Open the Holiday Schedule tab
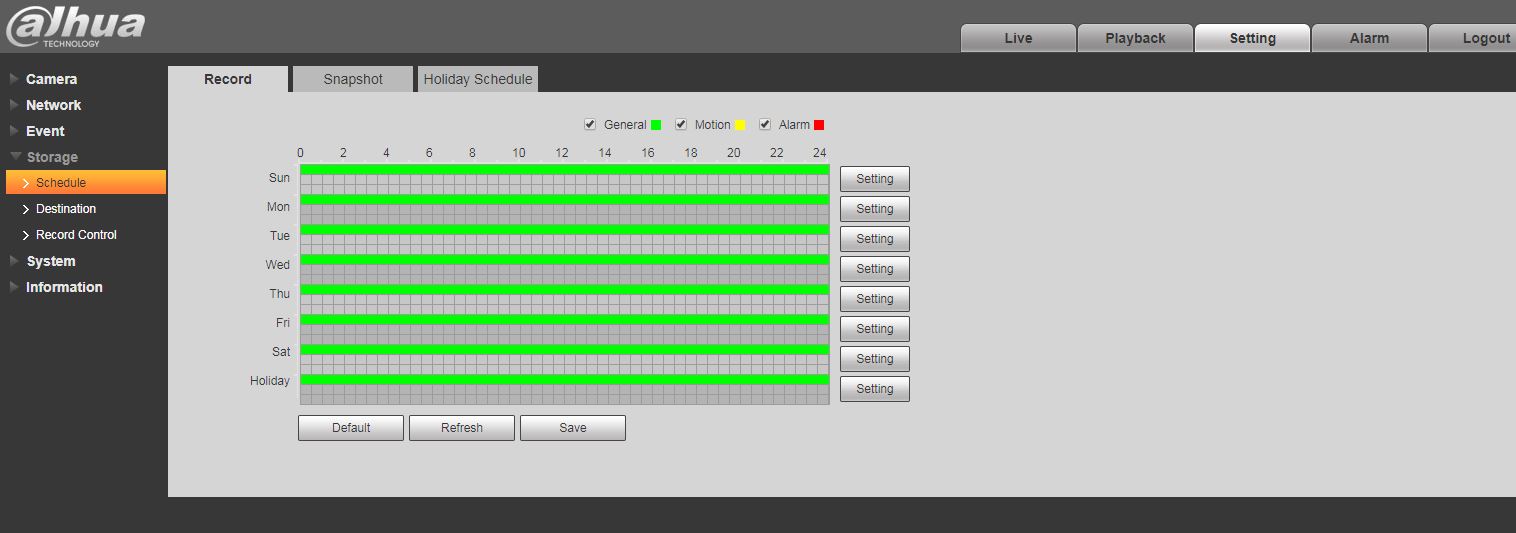This screenshot has height=533, width=1516. (478, 79)
